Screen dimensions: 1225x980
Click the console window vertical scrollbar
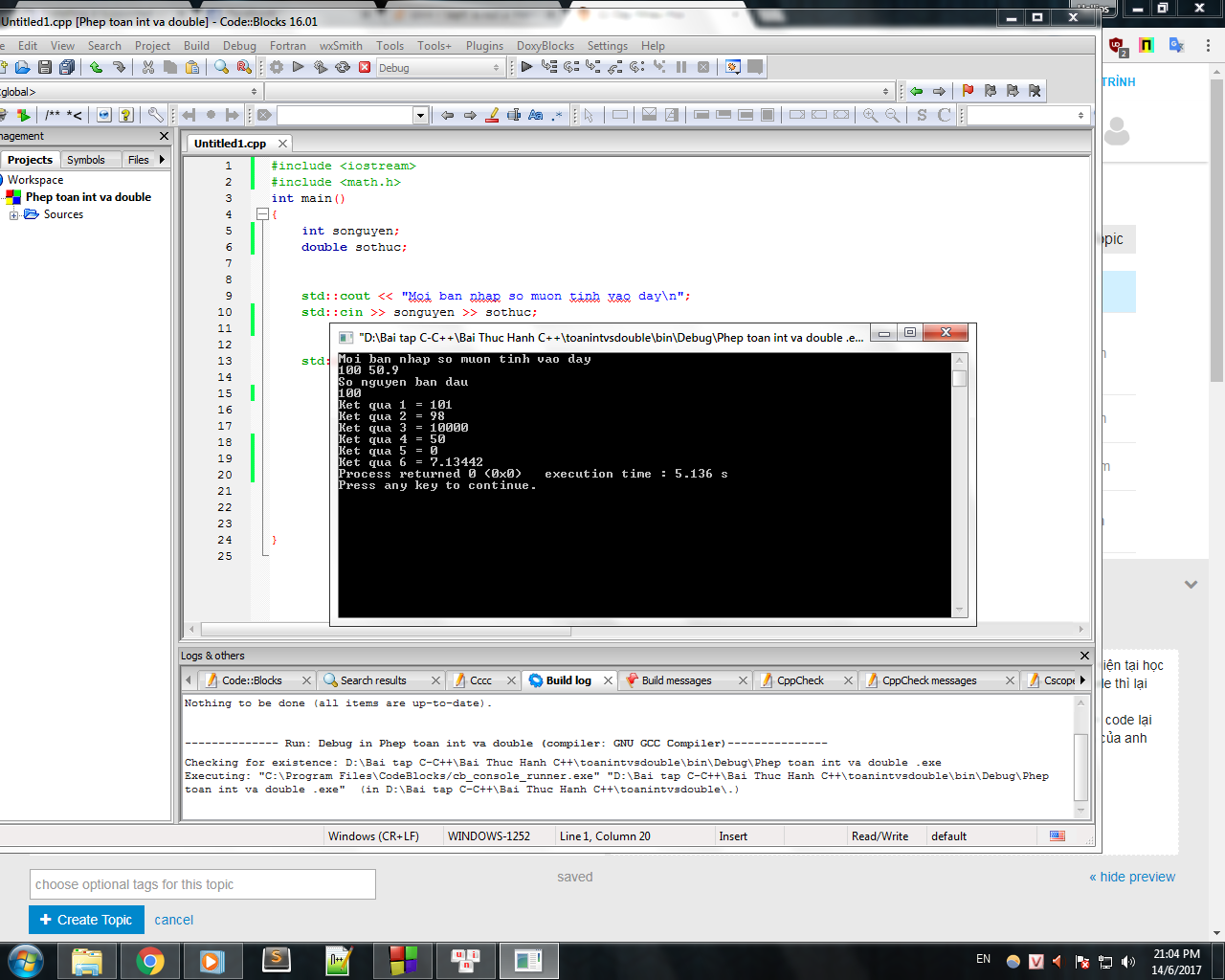click(959, 485)
